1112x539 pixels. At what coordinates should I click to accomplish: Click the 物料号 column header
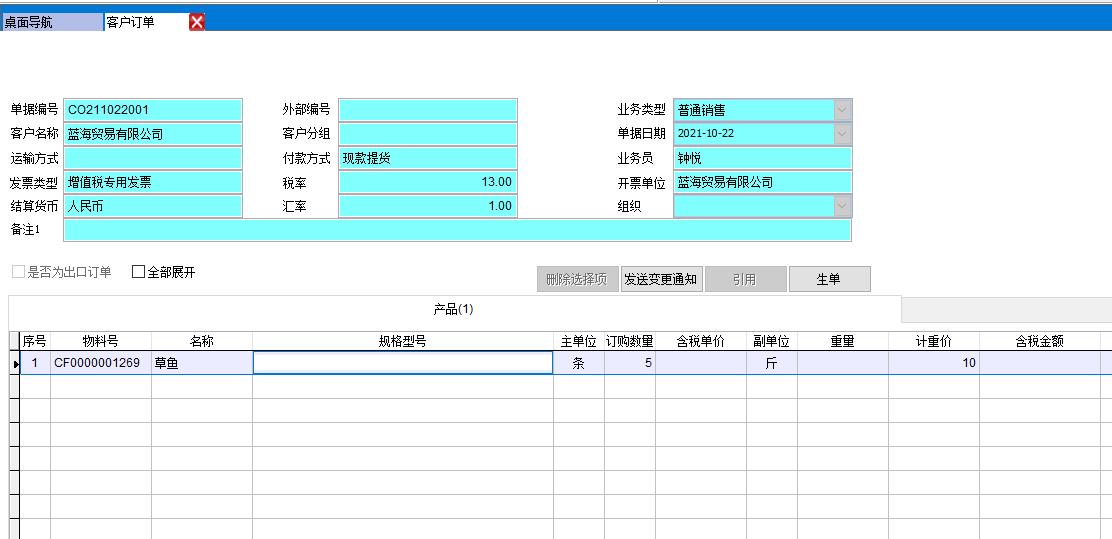100,341
